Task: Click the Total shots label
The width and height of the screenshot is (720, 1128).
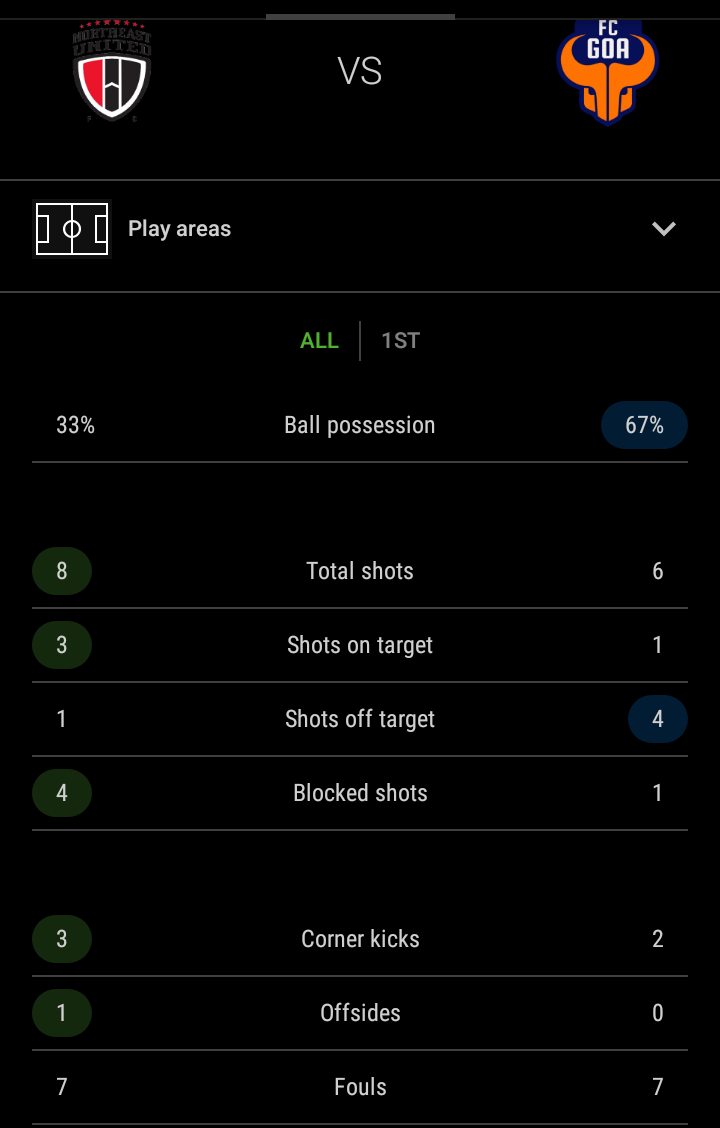Action: [360, 571]
